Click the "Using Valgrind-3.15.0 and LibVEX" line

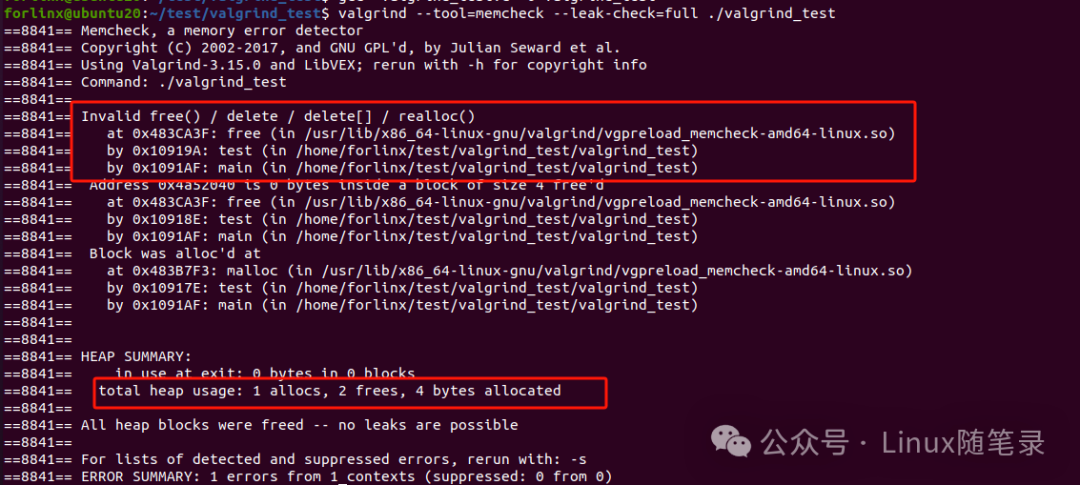coord(363,65)
